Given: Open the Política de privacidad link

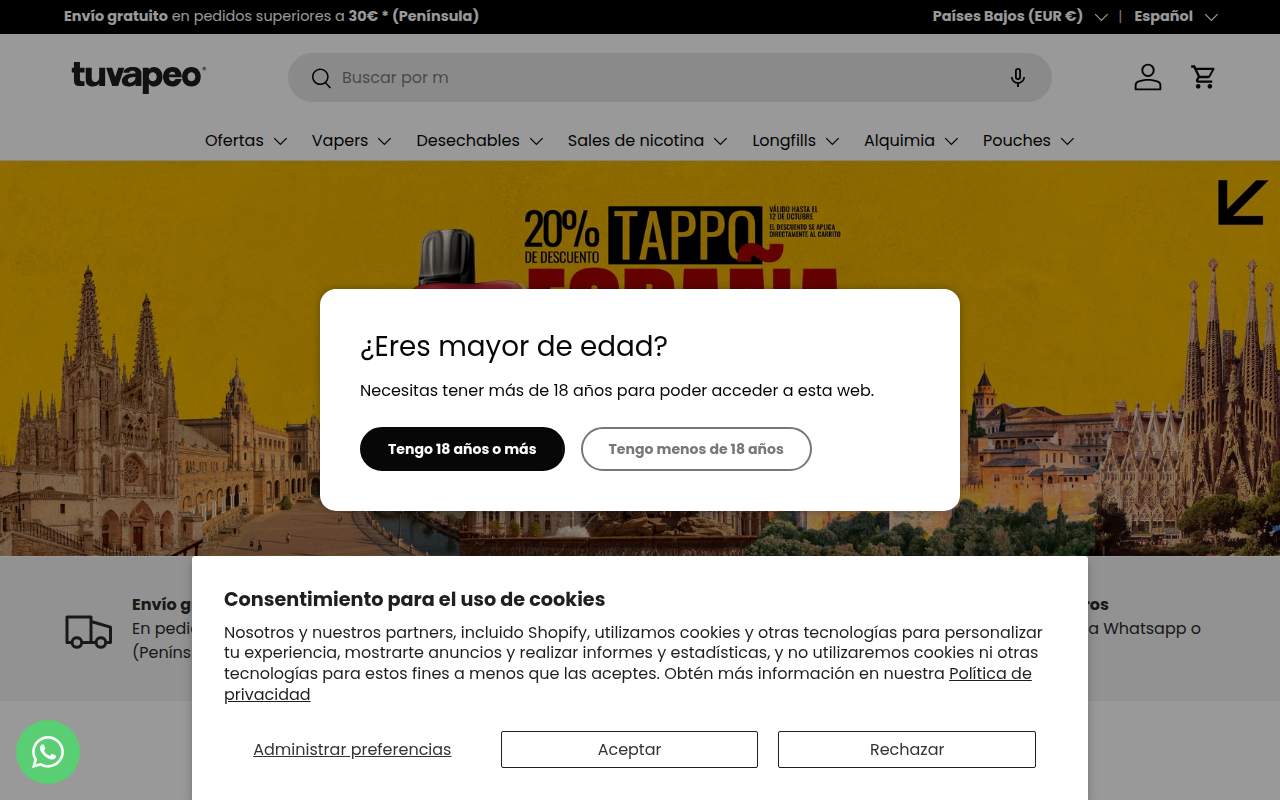Looking at the screenshot, I should click(x=628, y=684).
